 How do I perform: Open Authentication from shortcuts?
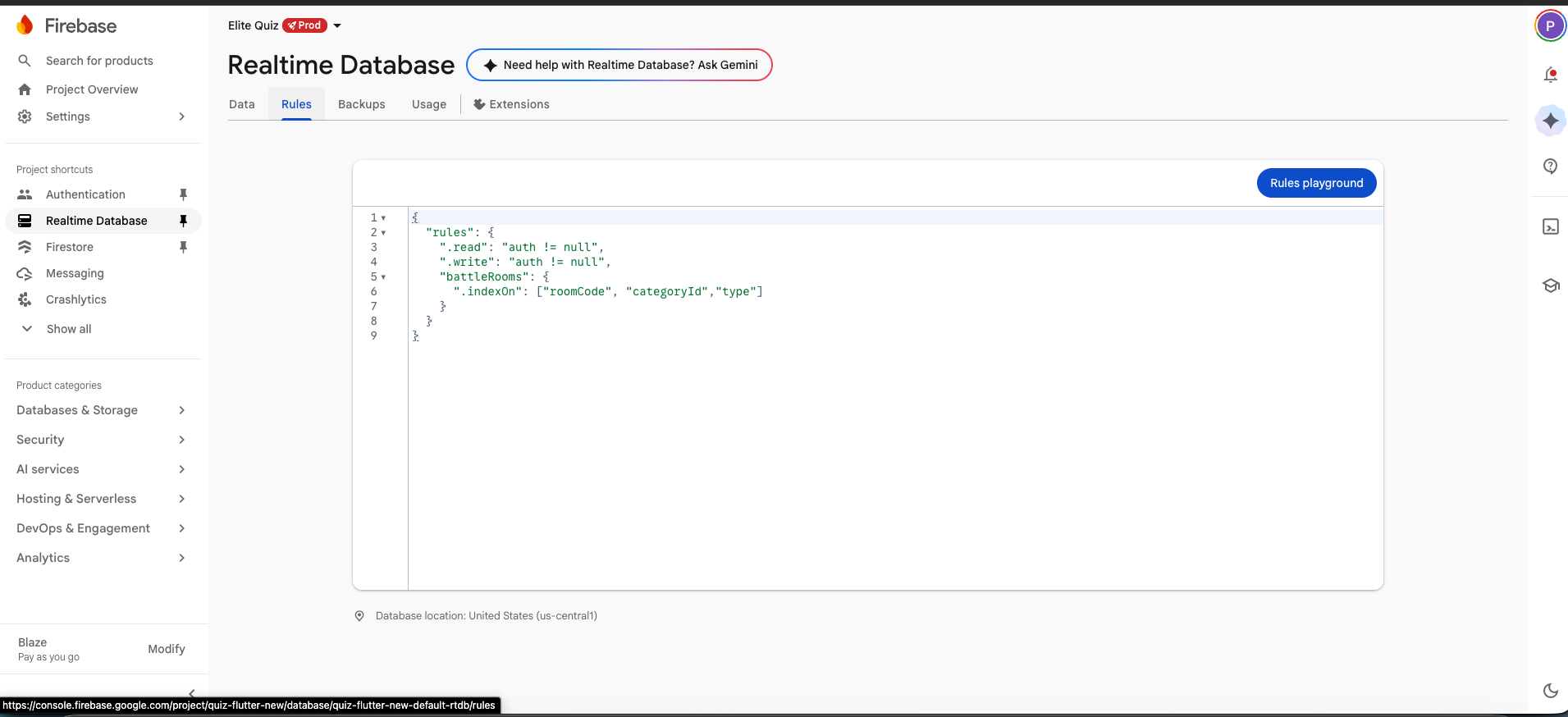coord(85,194)
